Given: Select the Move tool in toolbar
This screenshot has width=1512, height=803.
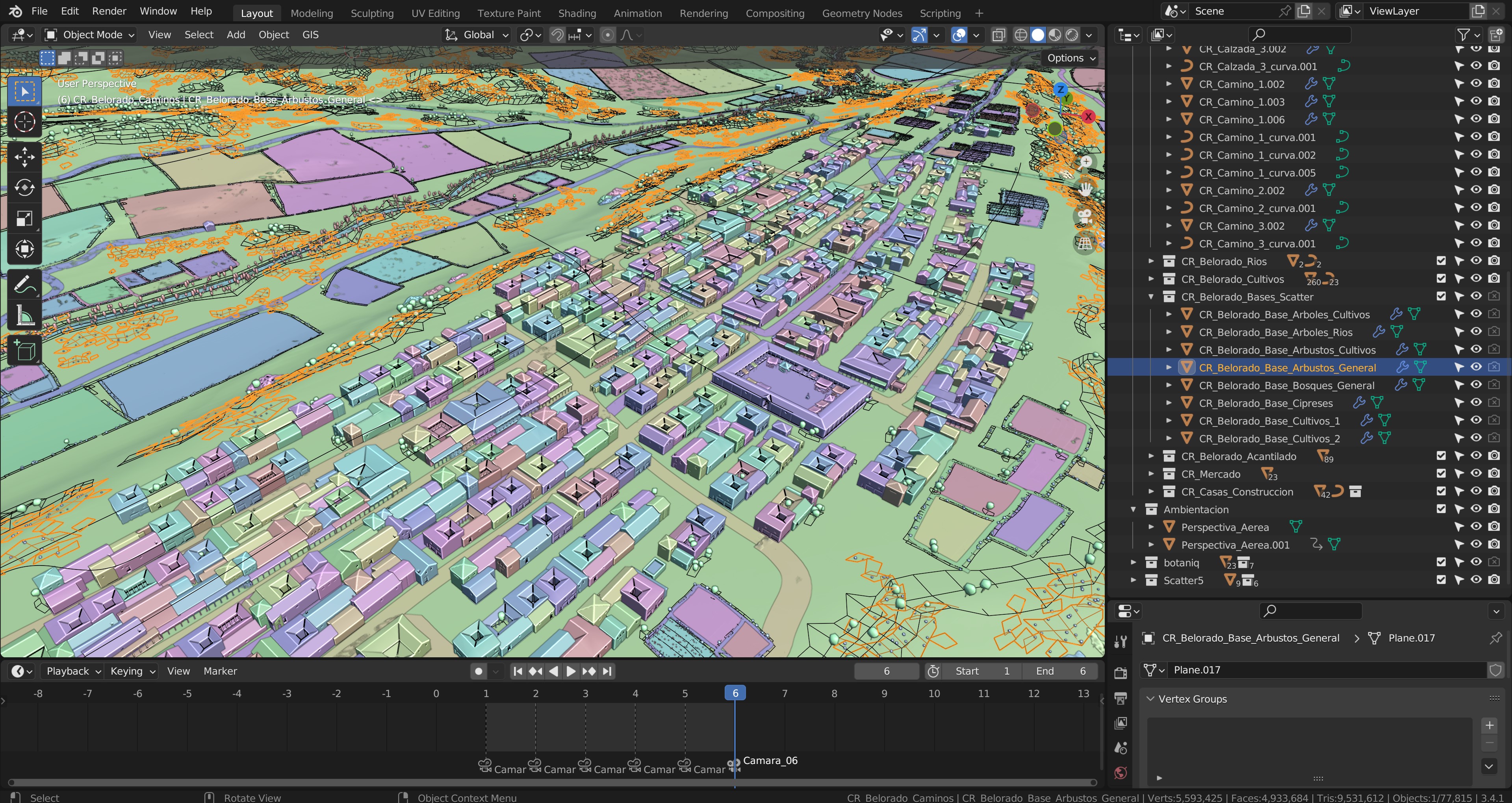Looking at the screenshot, I should coord(24,157).
